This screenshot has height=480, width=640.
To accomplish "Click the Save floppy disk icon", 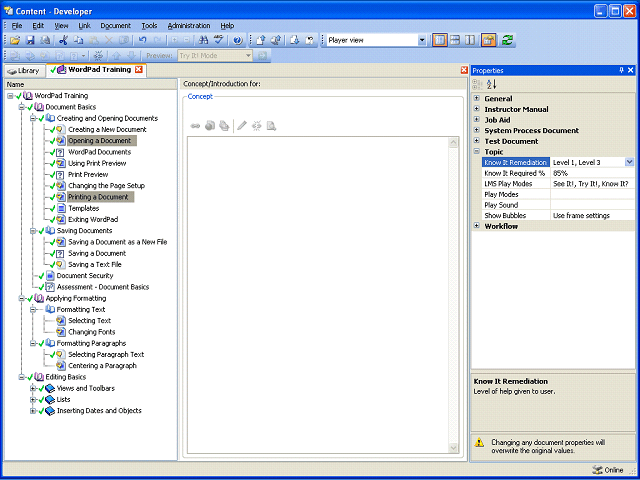I will tap(31, 40).
